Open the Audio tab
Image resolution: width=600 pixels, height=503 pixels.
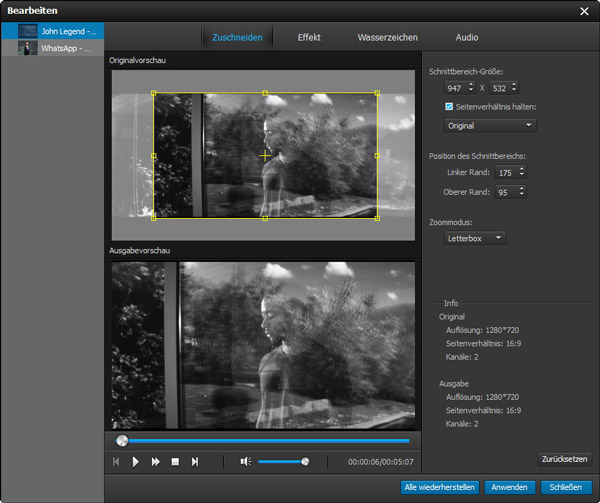click(467, 37)
